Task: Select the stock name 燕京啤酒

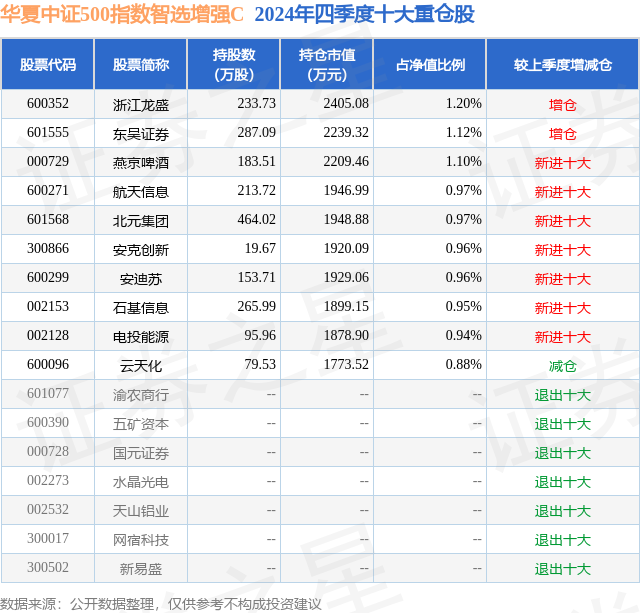Action: [x=141, y=163]
